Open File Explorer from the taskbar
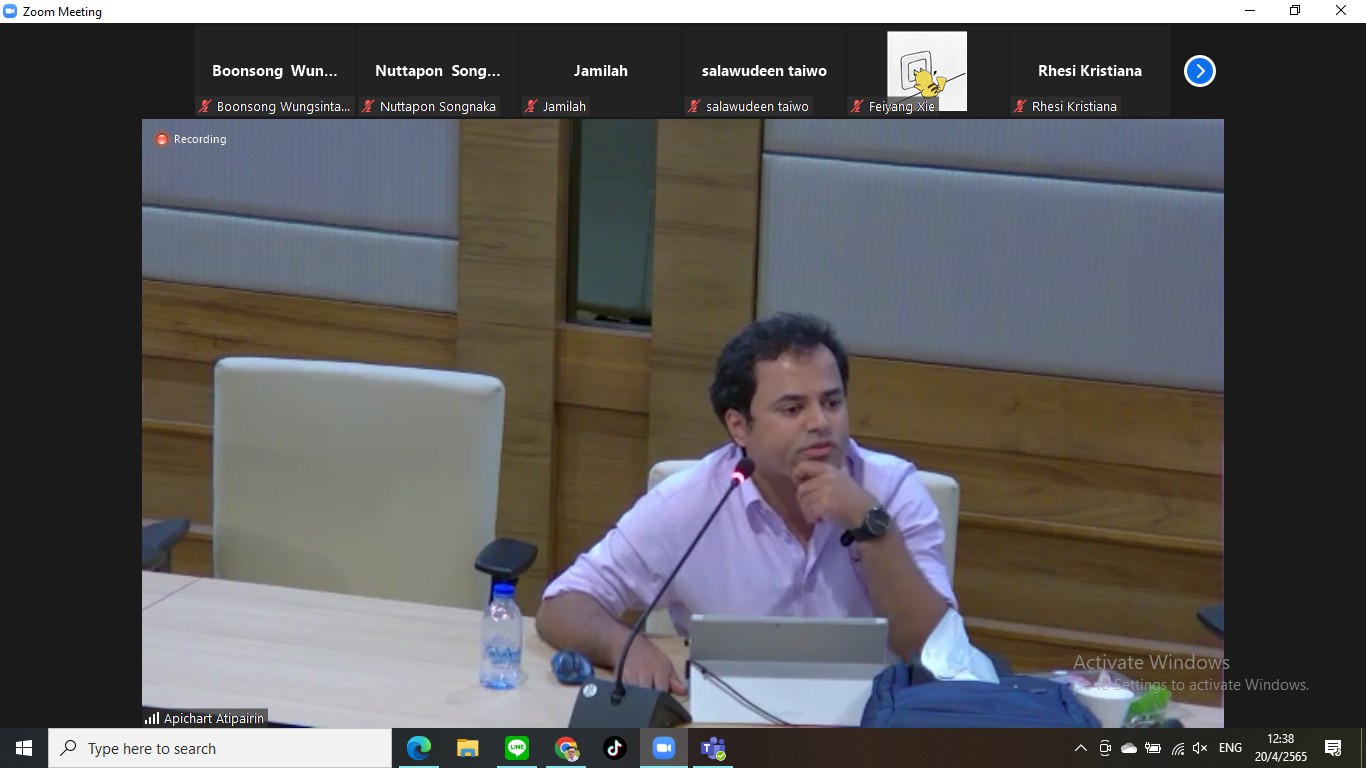 click(468, 748)
